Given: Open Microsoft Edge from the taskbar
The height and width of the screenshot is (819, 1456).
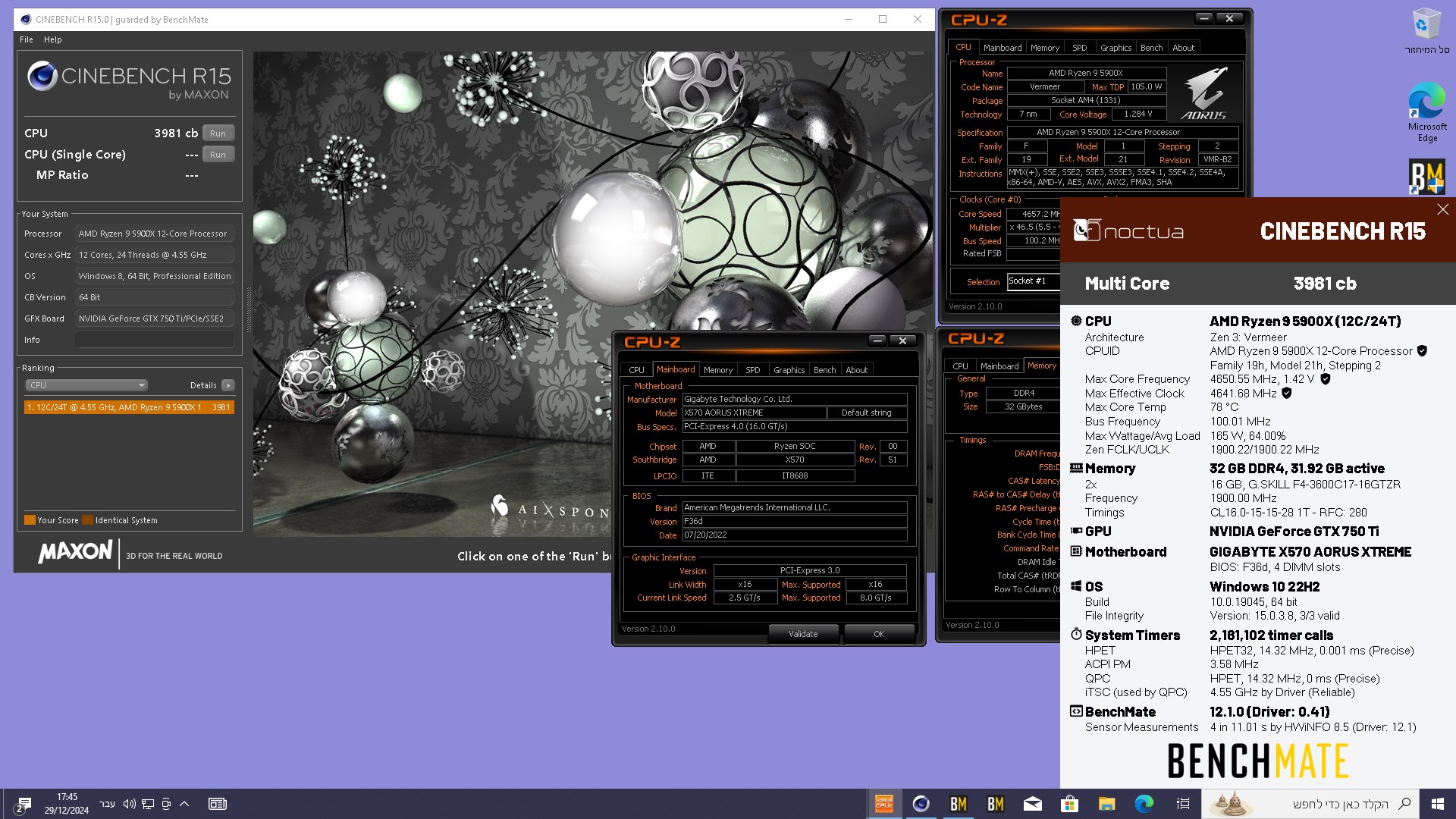Looking at the screenshot, I should [x=1144, y=804].
